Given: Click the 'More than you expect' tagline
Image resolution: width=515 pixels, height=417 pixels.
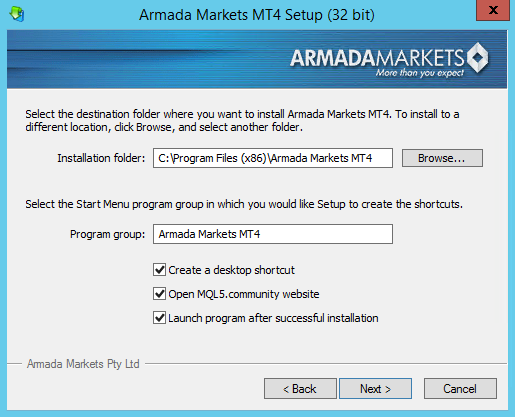Looking at the screenshot, I should [x=420, y=73].
